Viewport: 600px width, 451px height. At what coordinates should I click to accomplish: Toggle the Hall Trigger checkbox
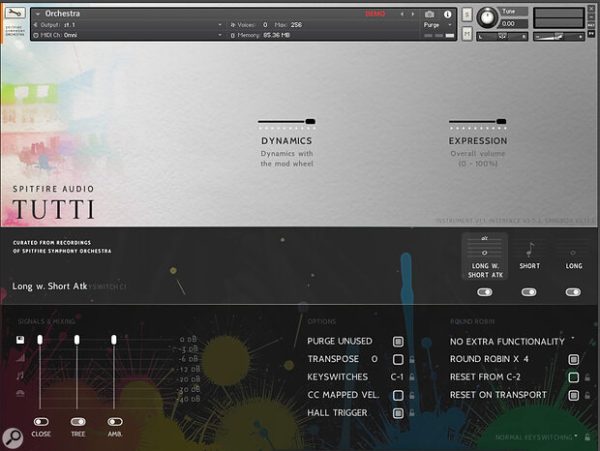tap(398, 413)
